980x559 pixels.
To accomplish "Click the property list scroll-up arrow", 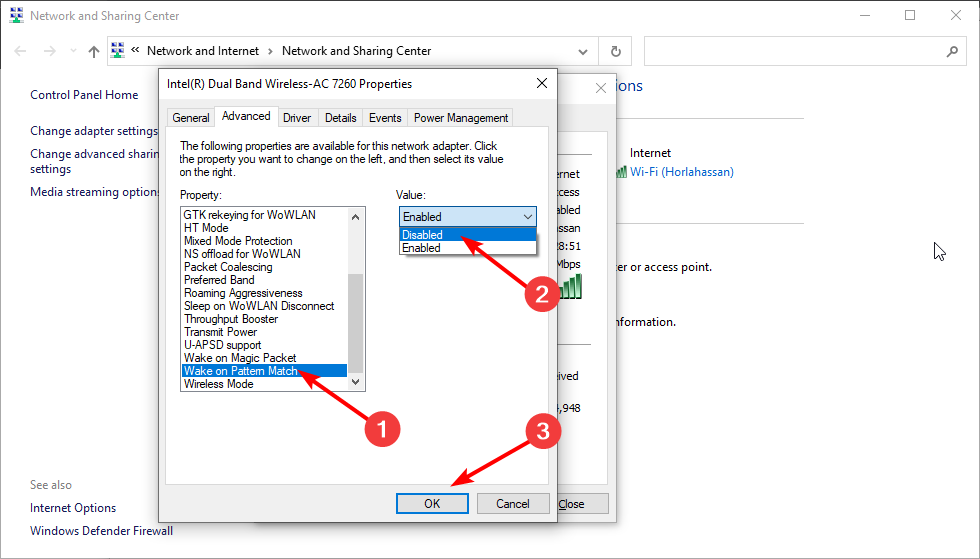I will coord(356,217).
